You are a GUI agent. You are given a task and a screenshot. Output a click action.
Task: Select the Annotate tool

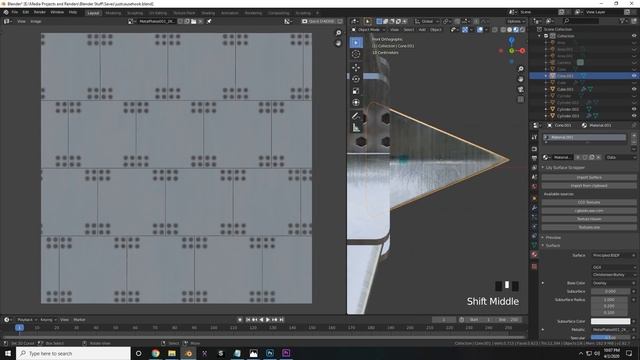click(x=356, y=116)
